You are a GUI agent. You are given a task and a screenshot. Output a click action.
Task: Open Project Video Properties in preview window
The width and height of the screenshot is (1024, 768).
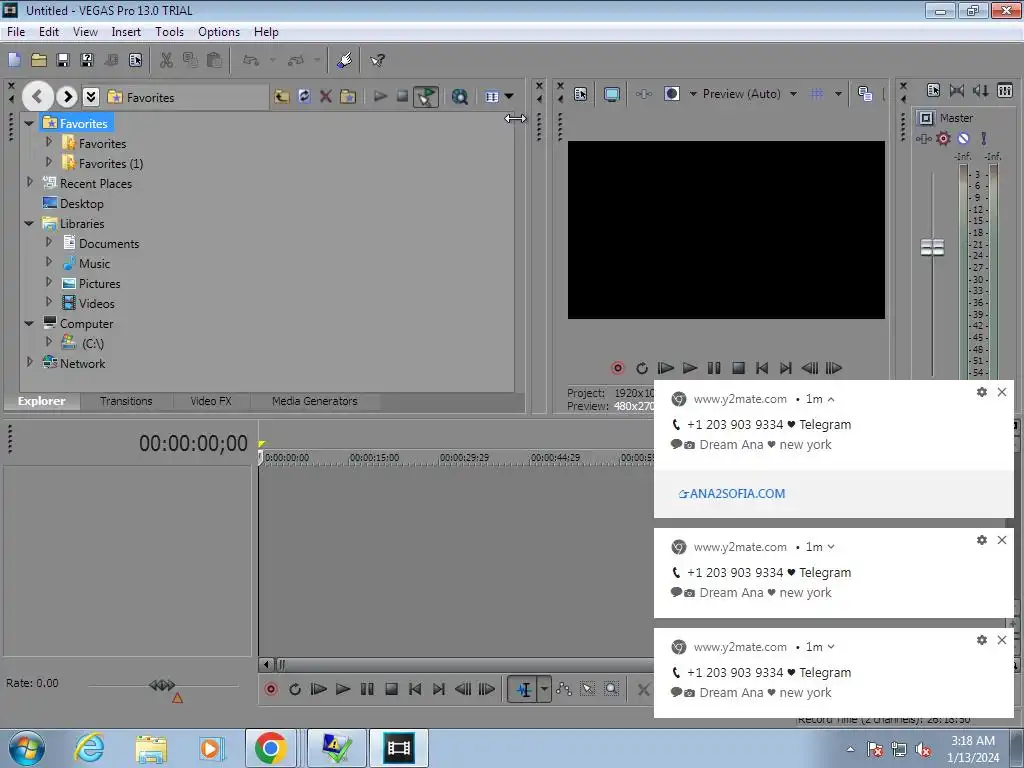coord(581,94)
